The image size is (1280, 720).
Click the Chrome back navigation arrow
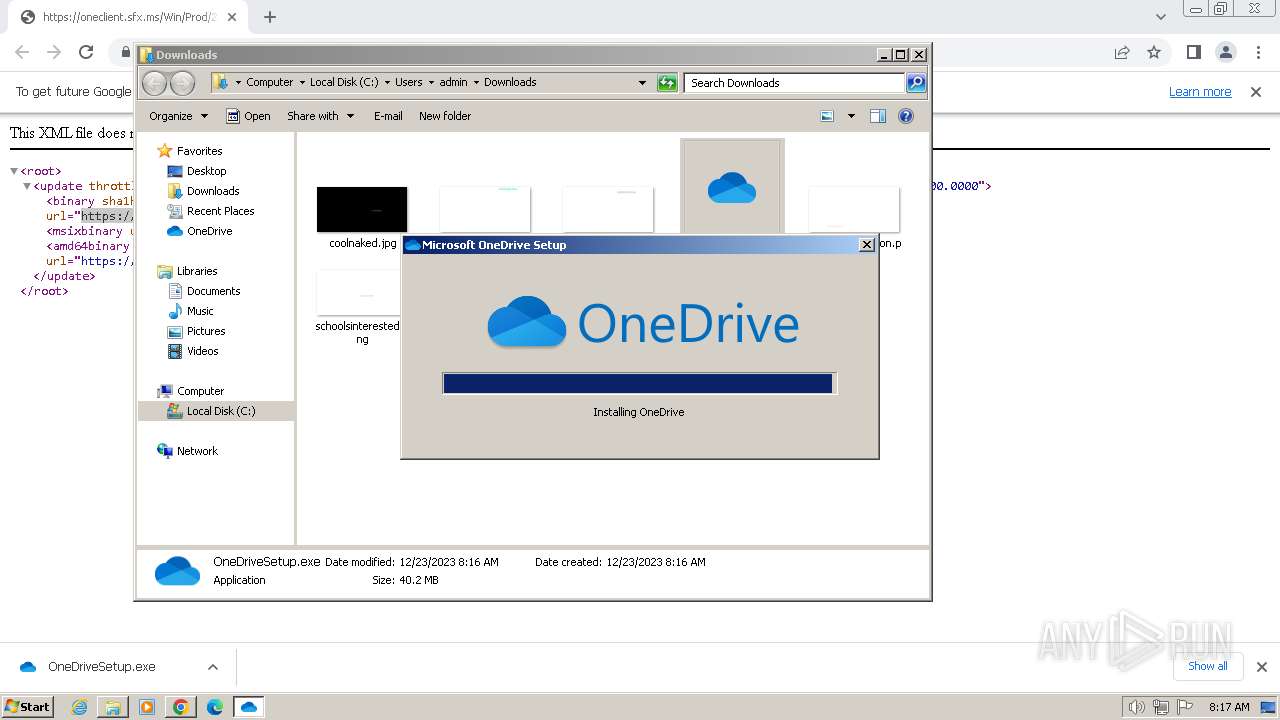point(22,52)
